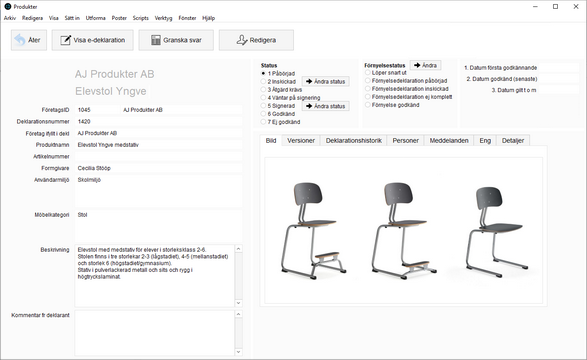Select status 3 Åtgärd krävs
587x360 pixels.
263,89
